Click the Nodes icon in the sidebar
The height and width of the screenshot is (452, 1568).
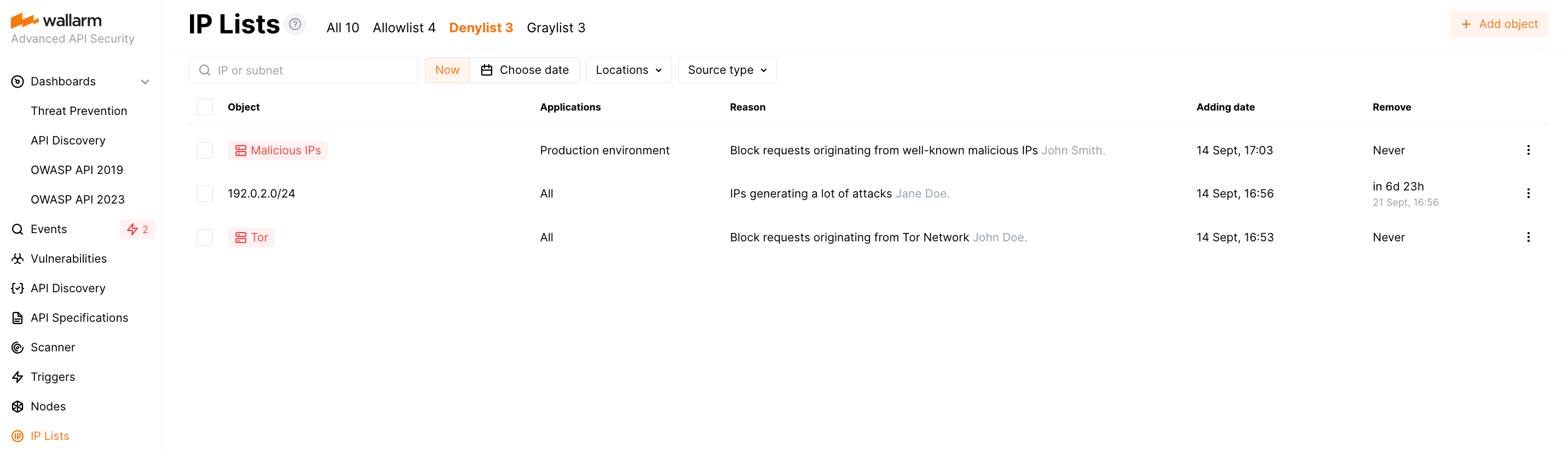(18, 407)
